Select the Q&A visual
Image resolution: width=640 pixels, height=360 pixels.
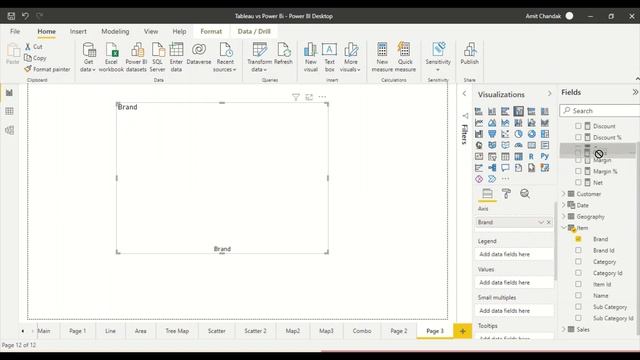coord(505,168)
